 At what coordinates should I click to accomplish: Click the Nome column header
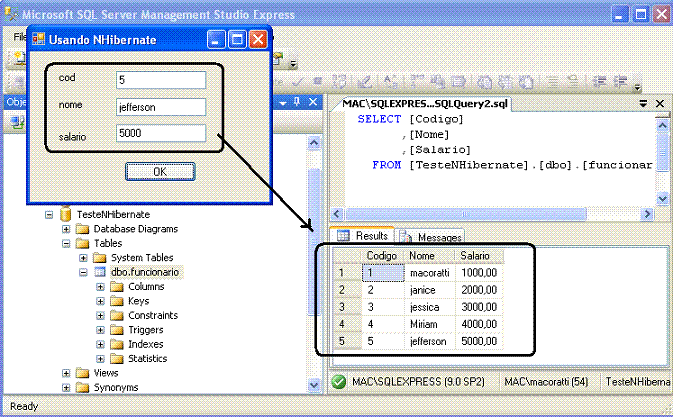(429, 256)
